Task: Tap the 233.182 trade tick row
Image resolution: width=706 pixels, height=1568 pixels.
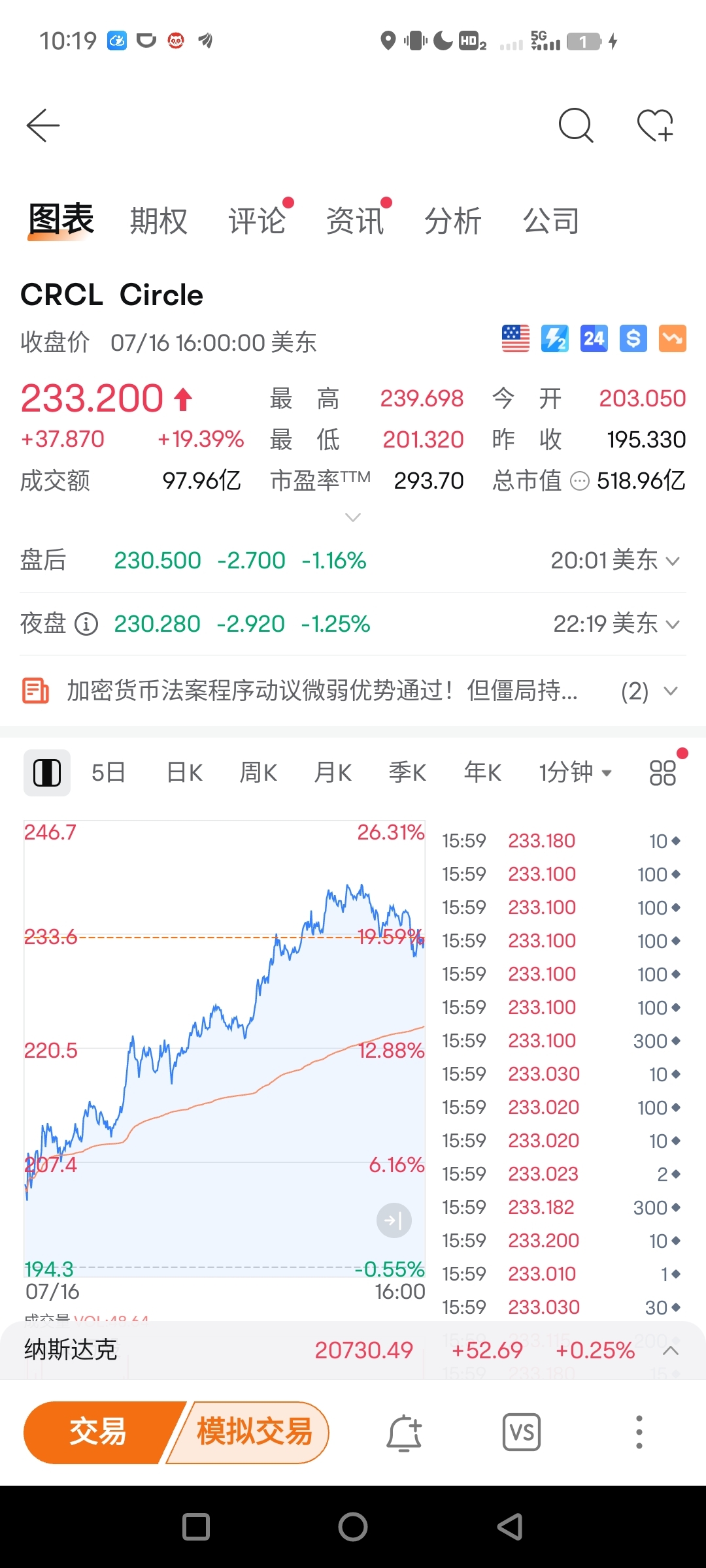Action: [x=562, y=1207]
